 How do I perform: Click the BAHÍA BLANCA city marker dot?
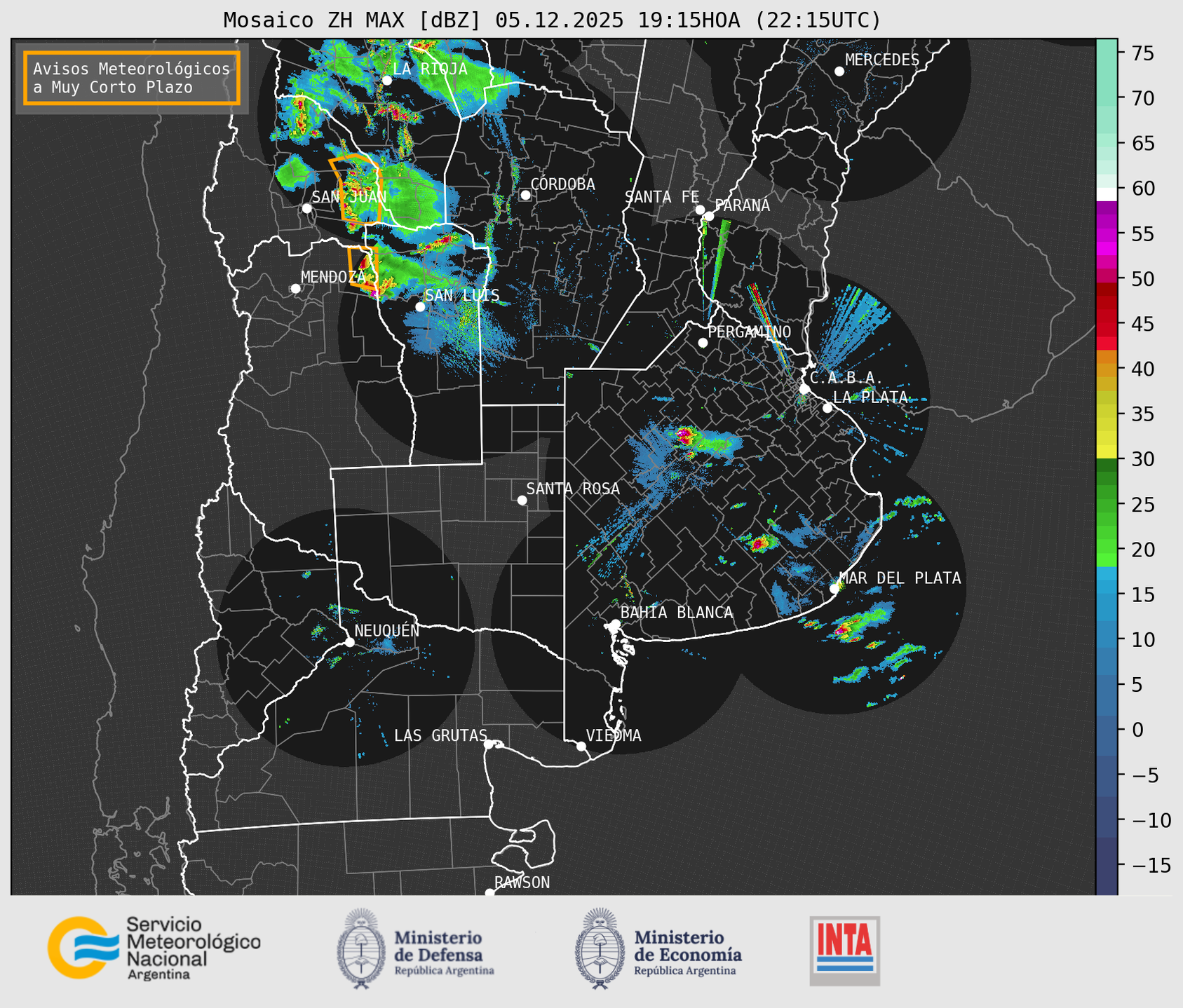(x=615, y=624)
